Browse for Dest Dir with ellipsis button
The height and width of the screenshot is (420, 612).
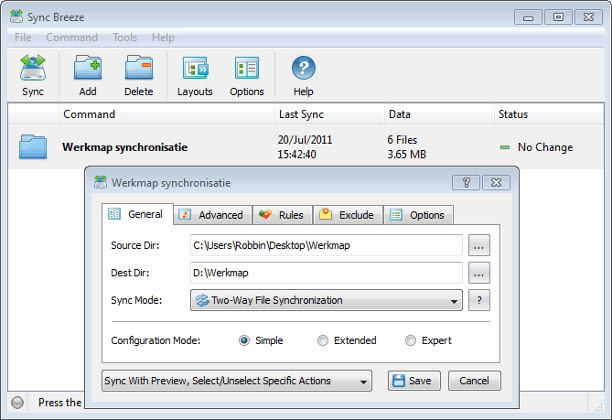coord(479,273)
